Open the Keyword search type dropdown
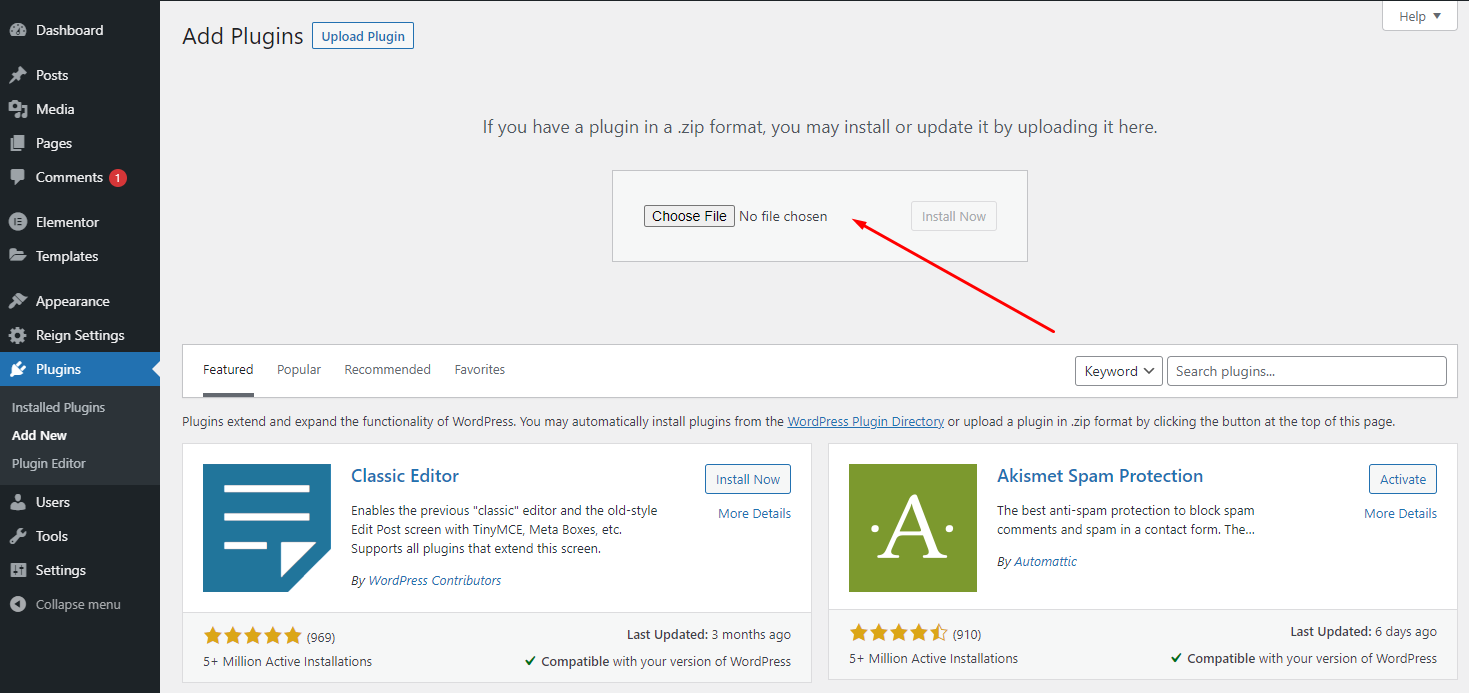The height and width of the screenshot is (693, 1469). coord(1119,371)
